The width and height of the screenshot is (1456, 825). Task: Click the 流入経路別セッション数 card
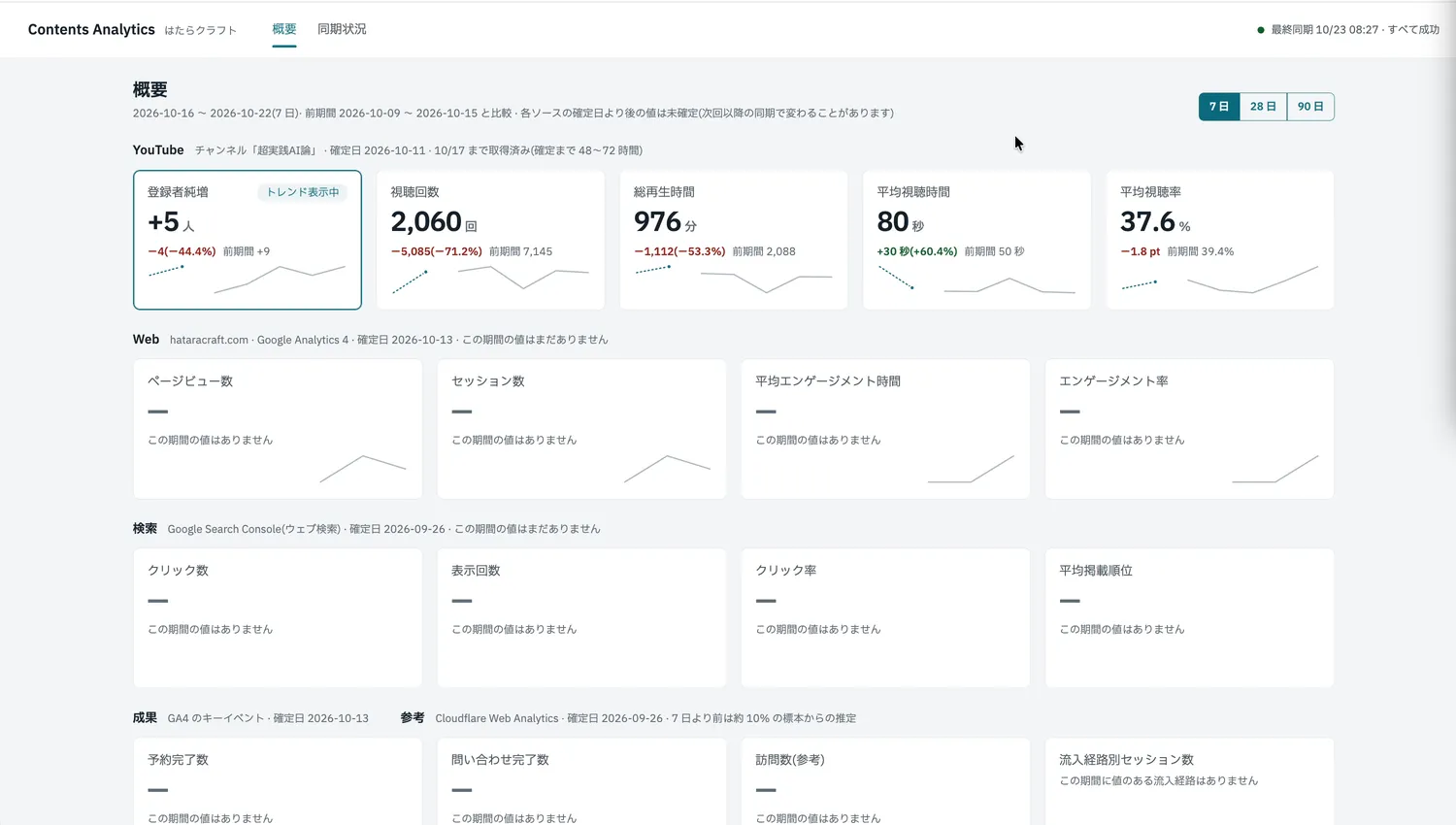tap(1189, 782)
